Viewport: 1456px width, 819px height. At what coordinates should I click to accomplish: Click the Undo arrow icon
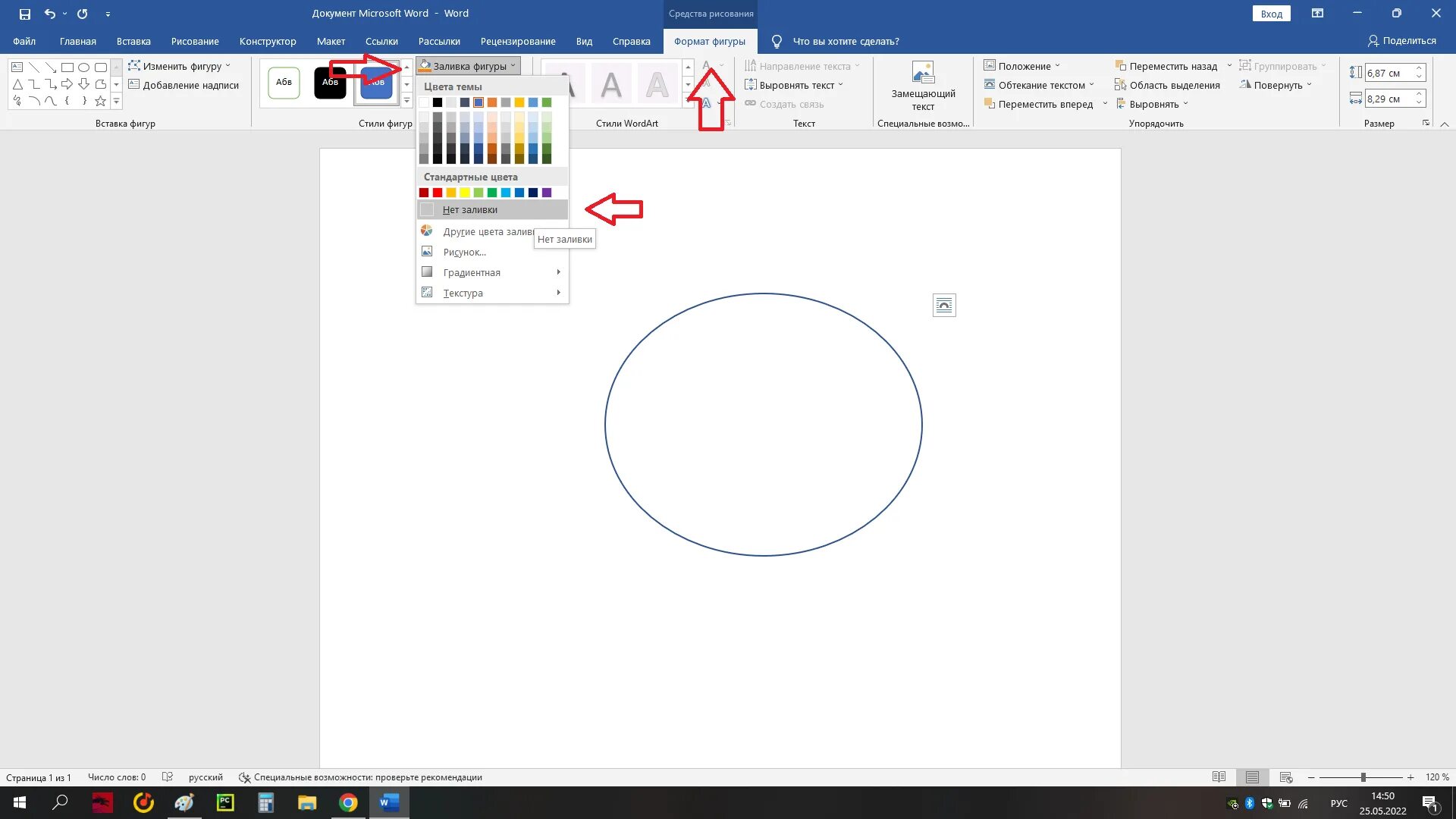pyautogui.click(x=49, y=14)
